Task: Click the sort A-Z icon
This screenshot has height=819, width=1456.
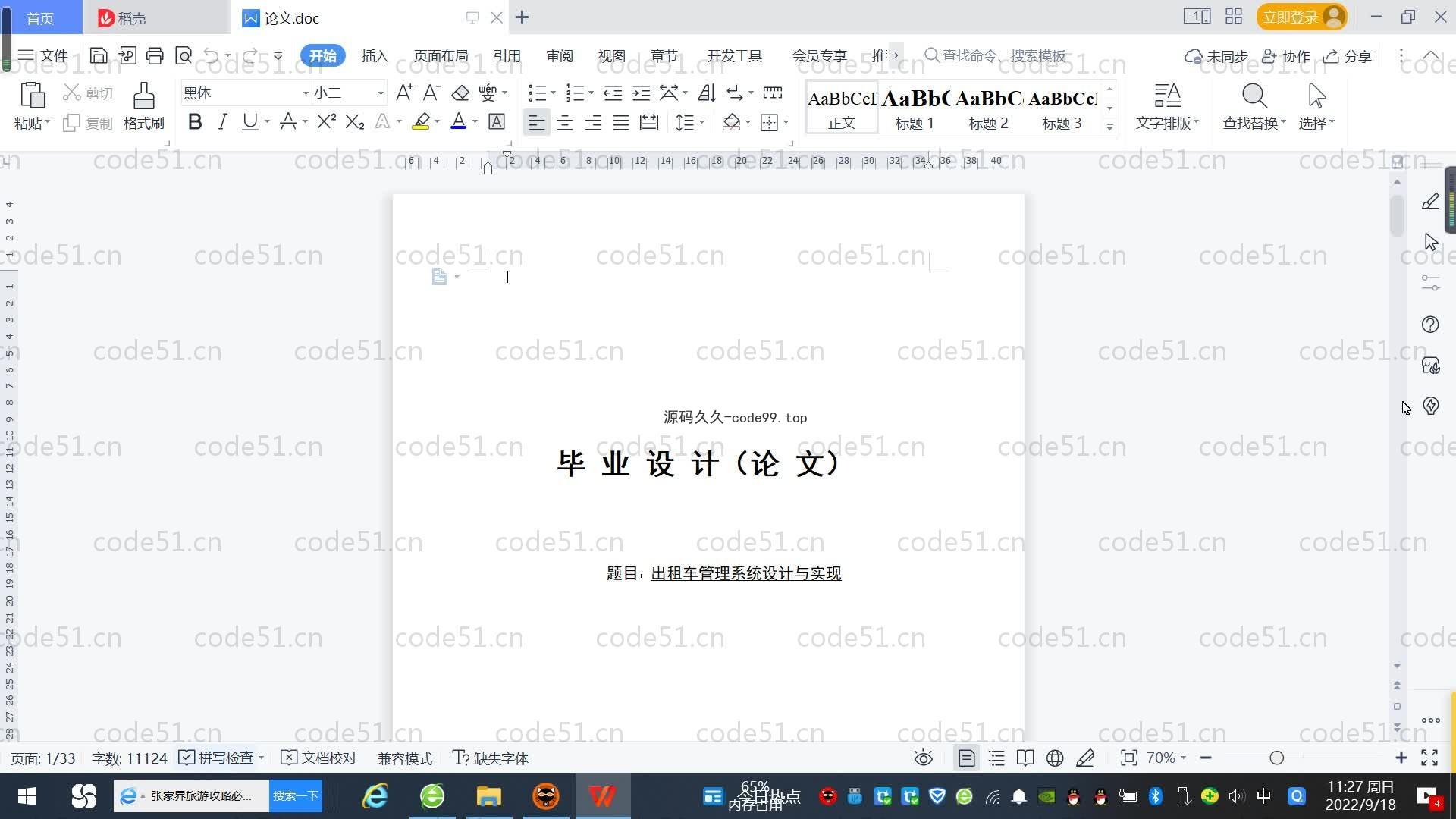Action: coord(706,93)
